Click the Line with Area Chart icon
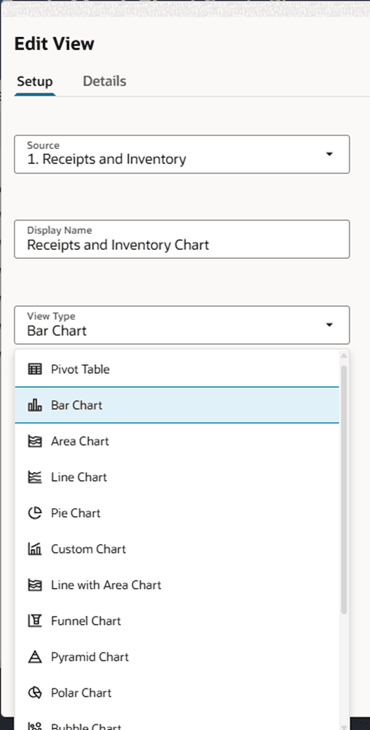This screenshot has height=730, width=370. 35,585
